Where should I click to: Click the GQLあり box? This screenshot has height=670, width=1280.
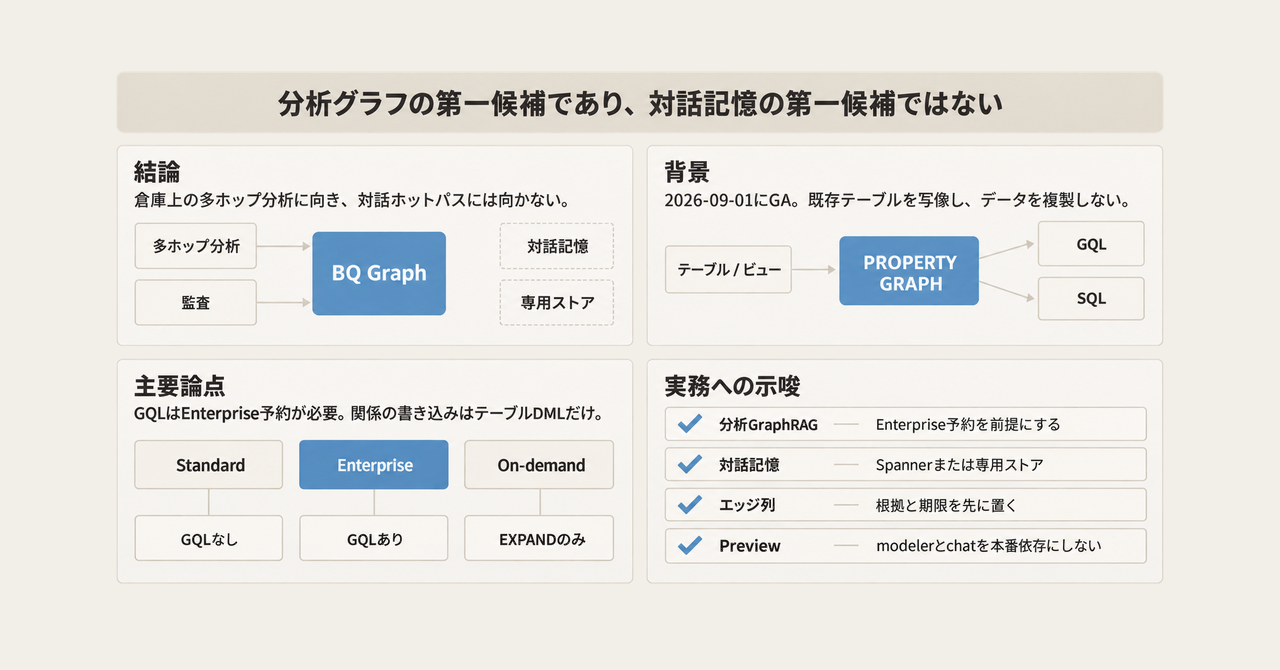coord(374,539)
